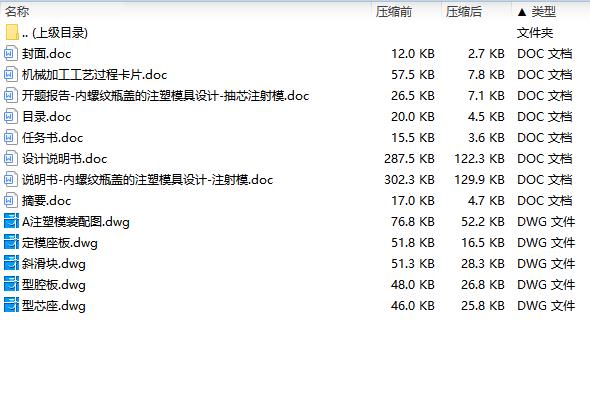
Task: Click the 4.5 KB compressed size value
Action: (x=486, y=117)
